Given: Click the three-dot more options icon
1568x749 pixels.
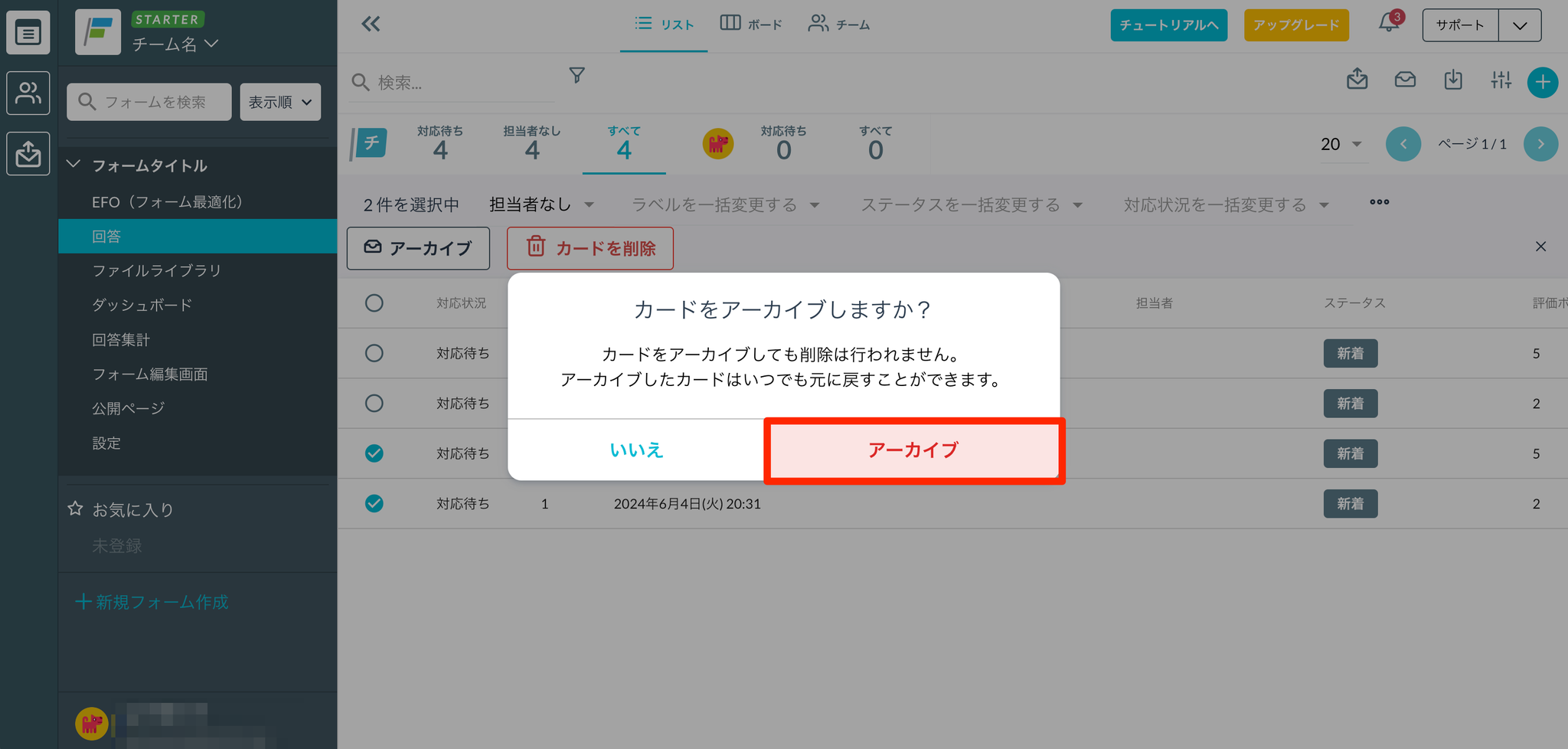Looking at the screenshot, I should [x=1379, y=202].
